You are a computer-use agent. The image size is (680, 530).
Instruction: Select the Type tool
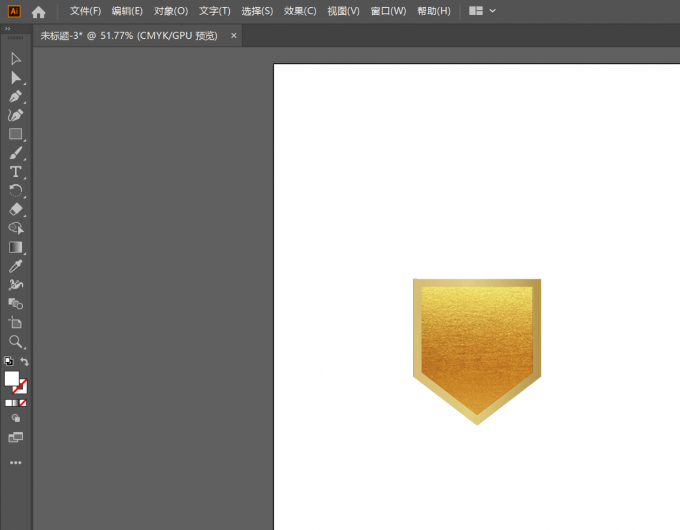tap(16, 172)
